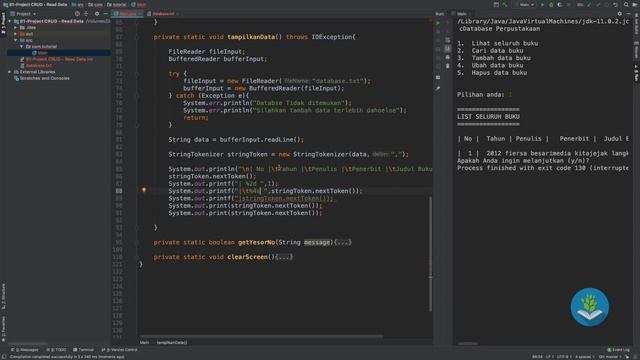
Task: Click Search Everywhere magnifier icon
Action: [x=626, y=4]
